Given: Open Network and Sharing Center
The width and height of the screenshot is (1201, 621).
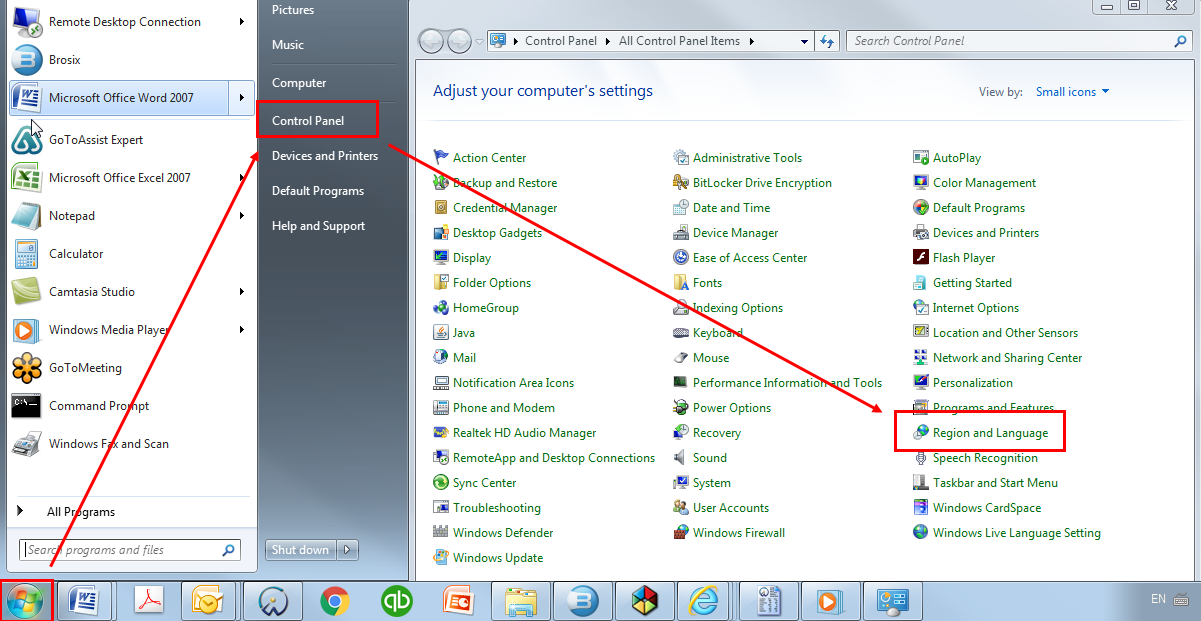Looking at the screenshot, I should pos(998,358).
